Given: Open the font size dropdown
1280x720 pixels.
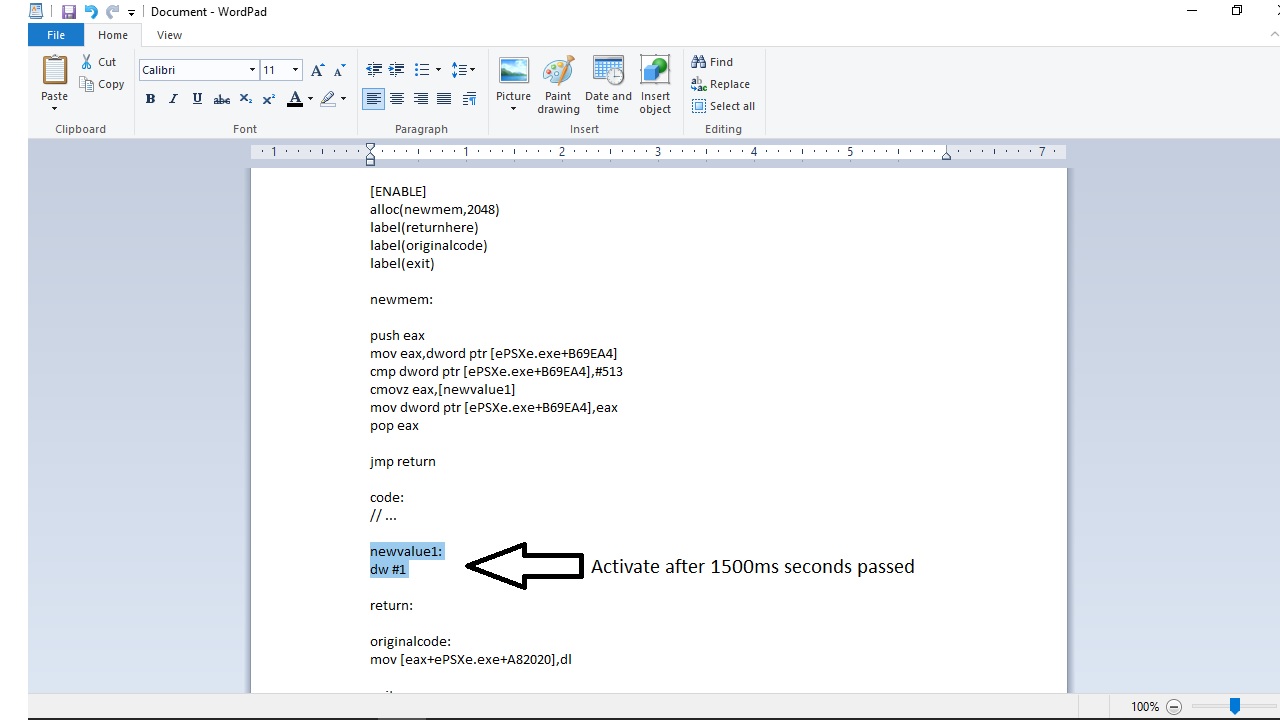Looking at the screenshot, I should [295, 70].
